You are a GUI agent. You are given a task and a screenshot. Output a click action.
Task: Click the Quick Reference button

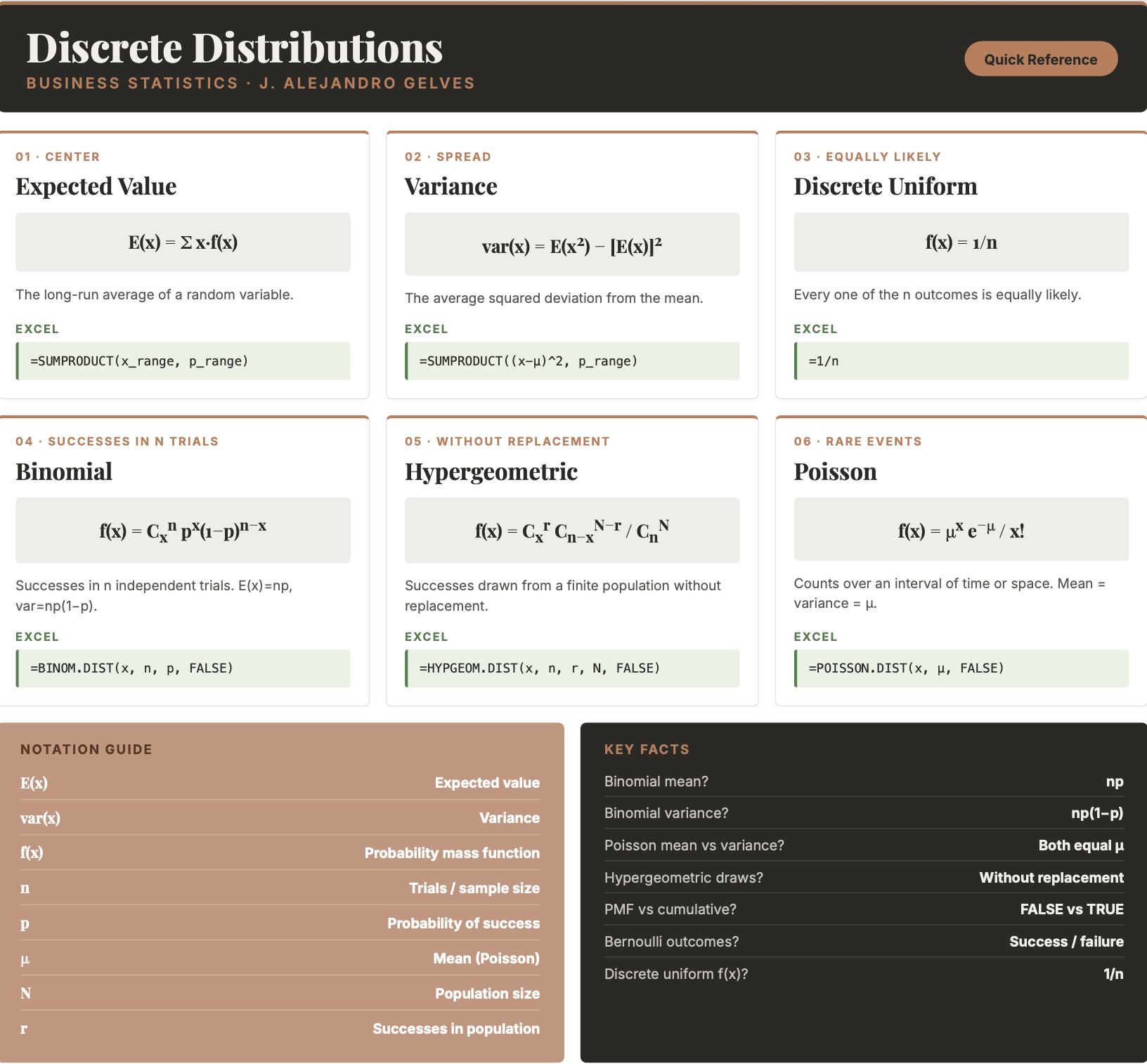1041,59
